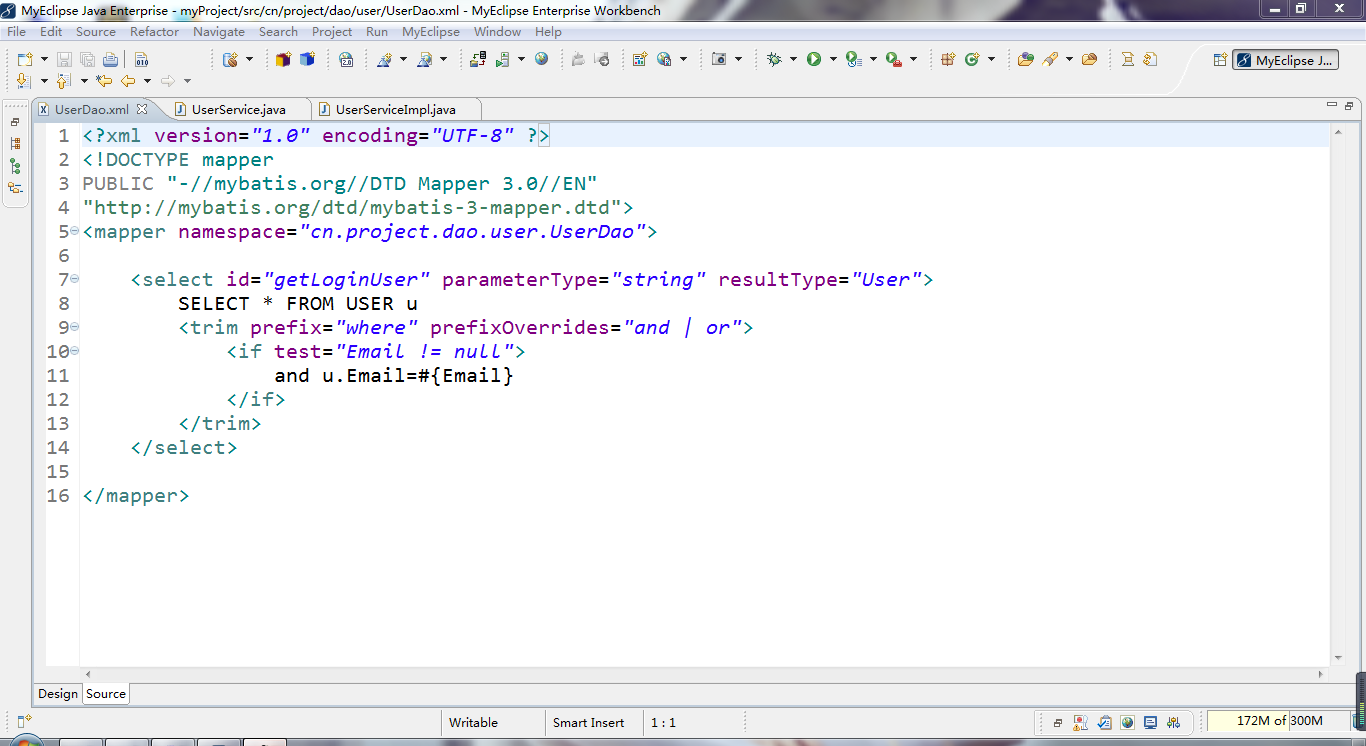Click the Next Annotation down arrow icon
Image resolution: width=1366 pixels, height=746 pixels.
coord(24,81)
